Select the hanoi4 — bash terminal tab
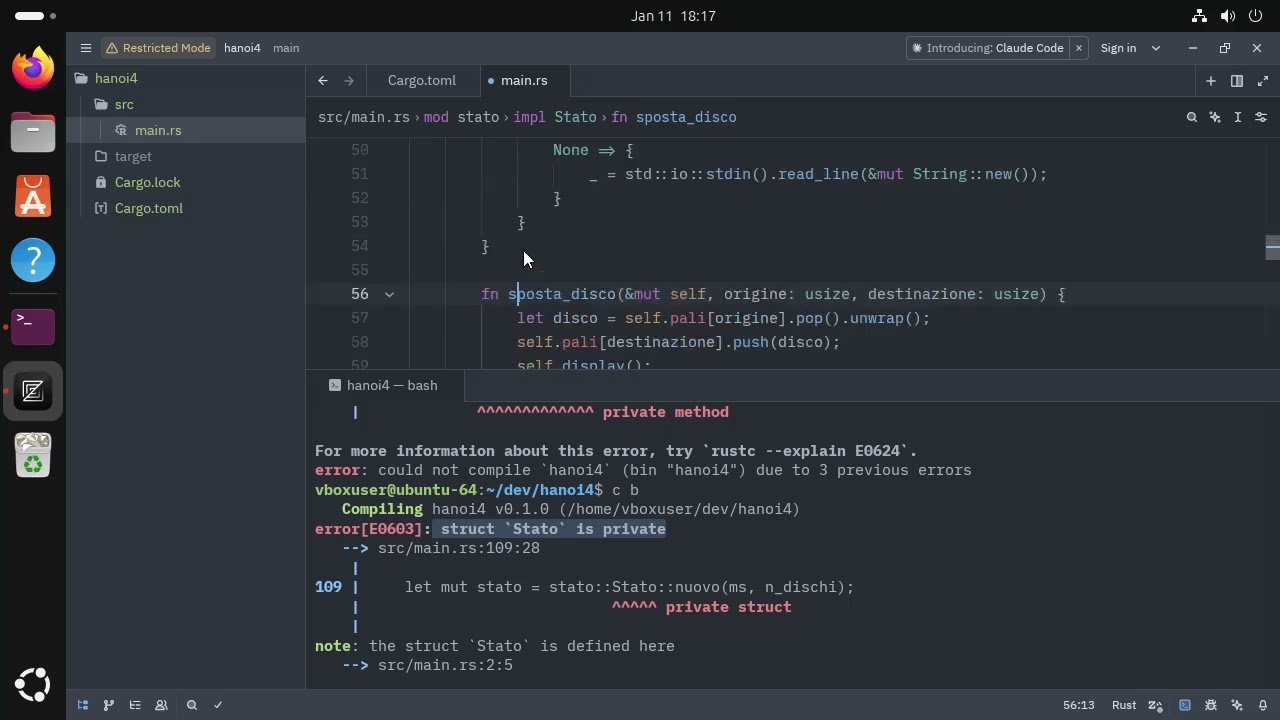Image resolution: width=1280 pixels, height=720 pixels. coord(383,385)
